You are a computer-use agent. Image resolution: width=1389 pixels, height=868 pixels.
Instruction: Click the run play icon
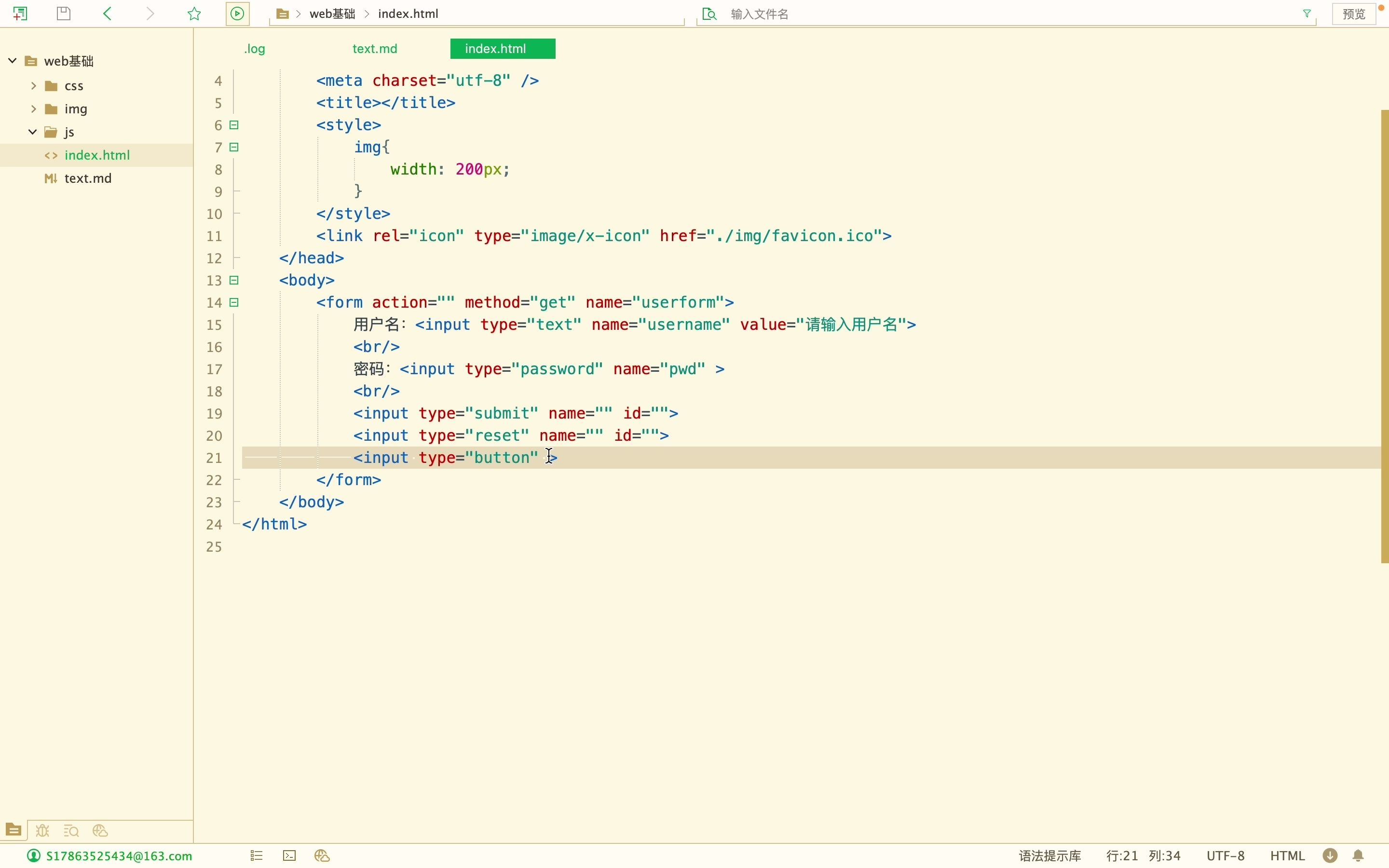pyautogui.click(x=238, y=13)
